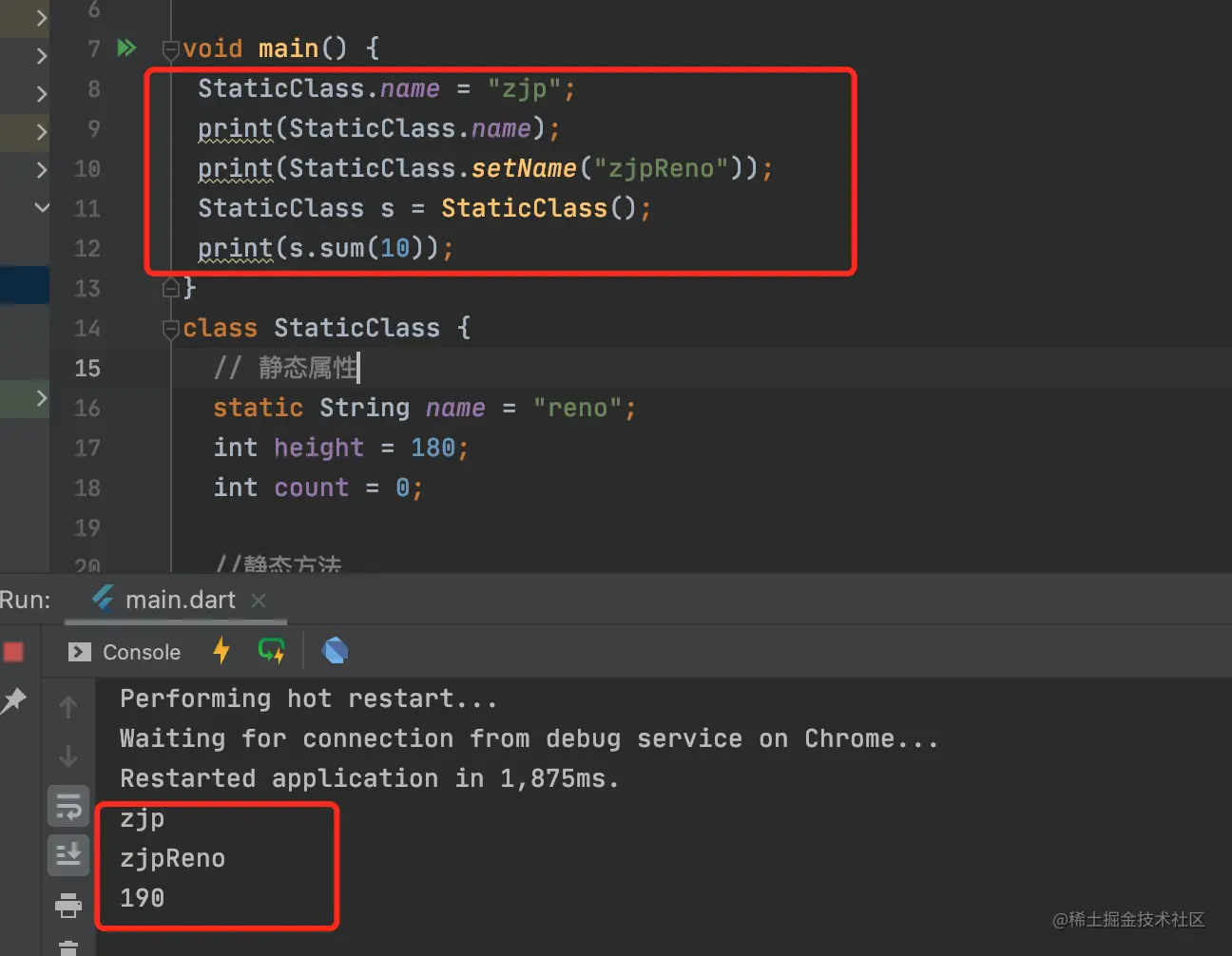Viewport: 1232px width, 956px height.
Task: Trigger Flutter hot restart green icon
Action: tap(272, 651)
